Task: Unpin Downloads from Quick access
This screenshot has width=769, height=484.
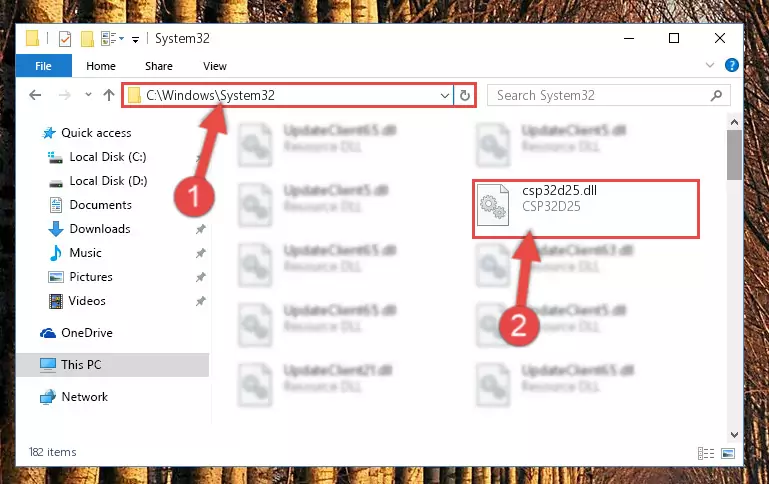Action: [200, 229]
